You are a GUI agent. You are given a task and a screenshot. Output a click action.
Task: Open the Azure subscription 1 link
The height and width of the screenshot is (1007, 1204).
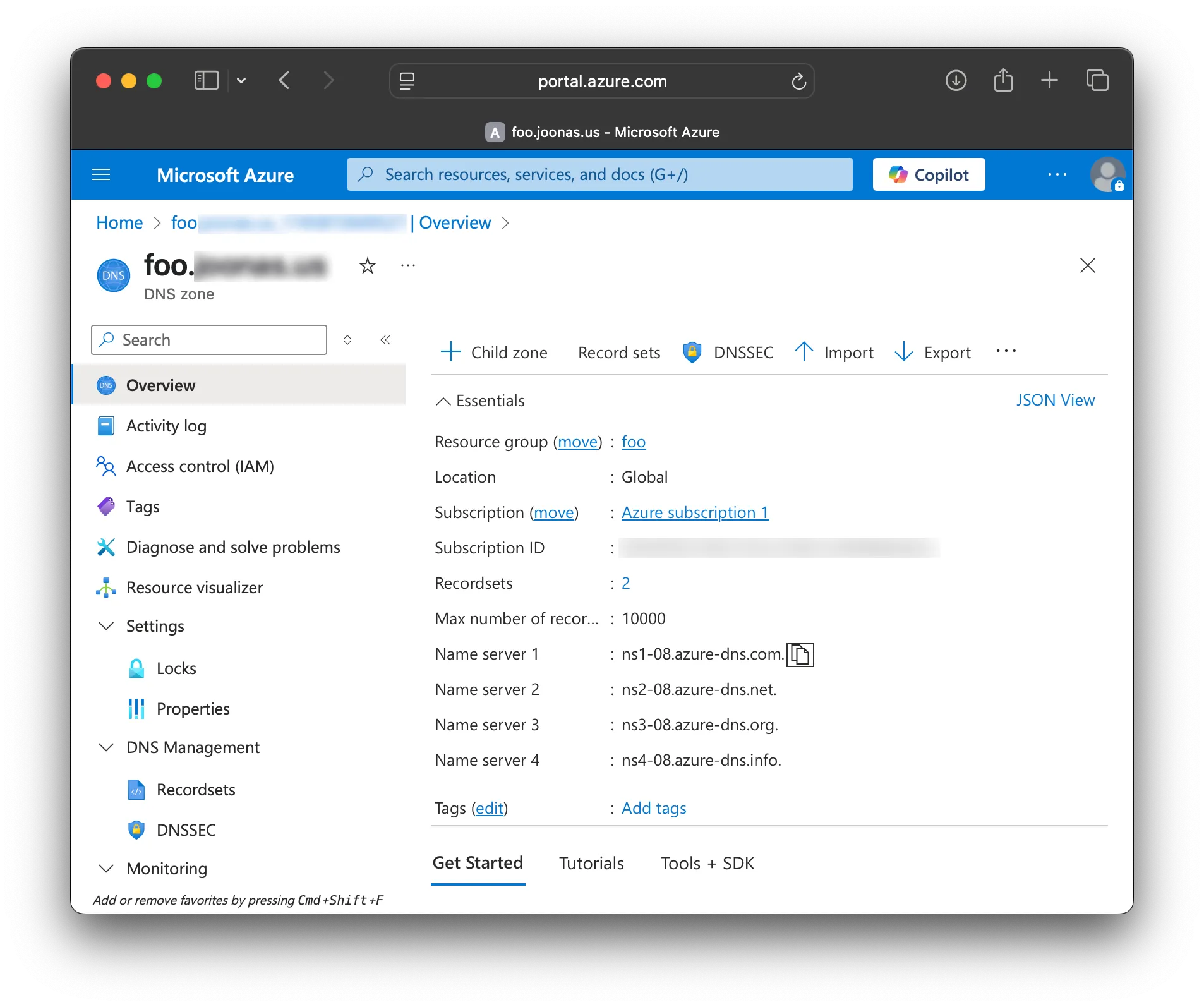point(695,512)
